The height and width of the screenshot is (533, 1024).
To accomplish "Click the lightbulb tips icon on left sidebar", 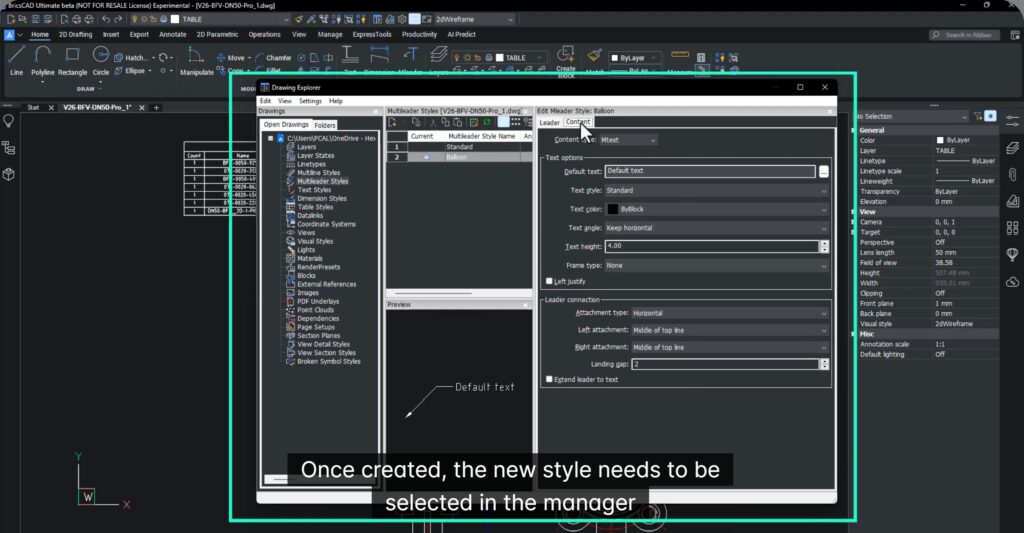I will [x=9, y=121].
